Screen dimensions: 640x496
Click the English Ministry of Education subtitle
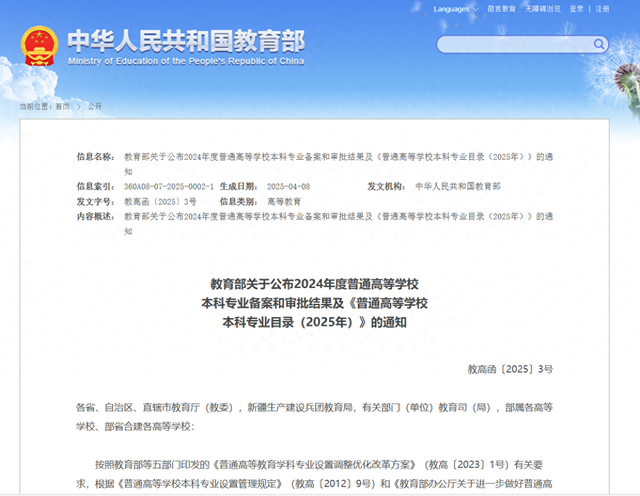pyautogui.click(x=186, y=61)
